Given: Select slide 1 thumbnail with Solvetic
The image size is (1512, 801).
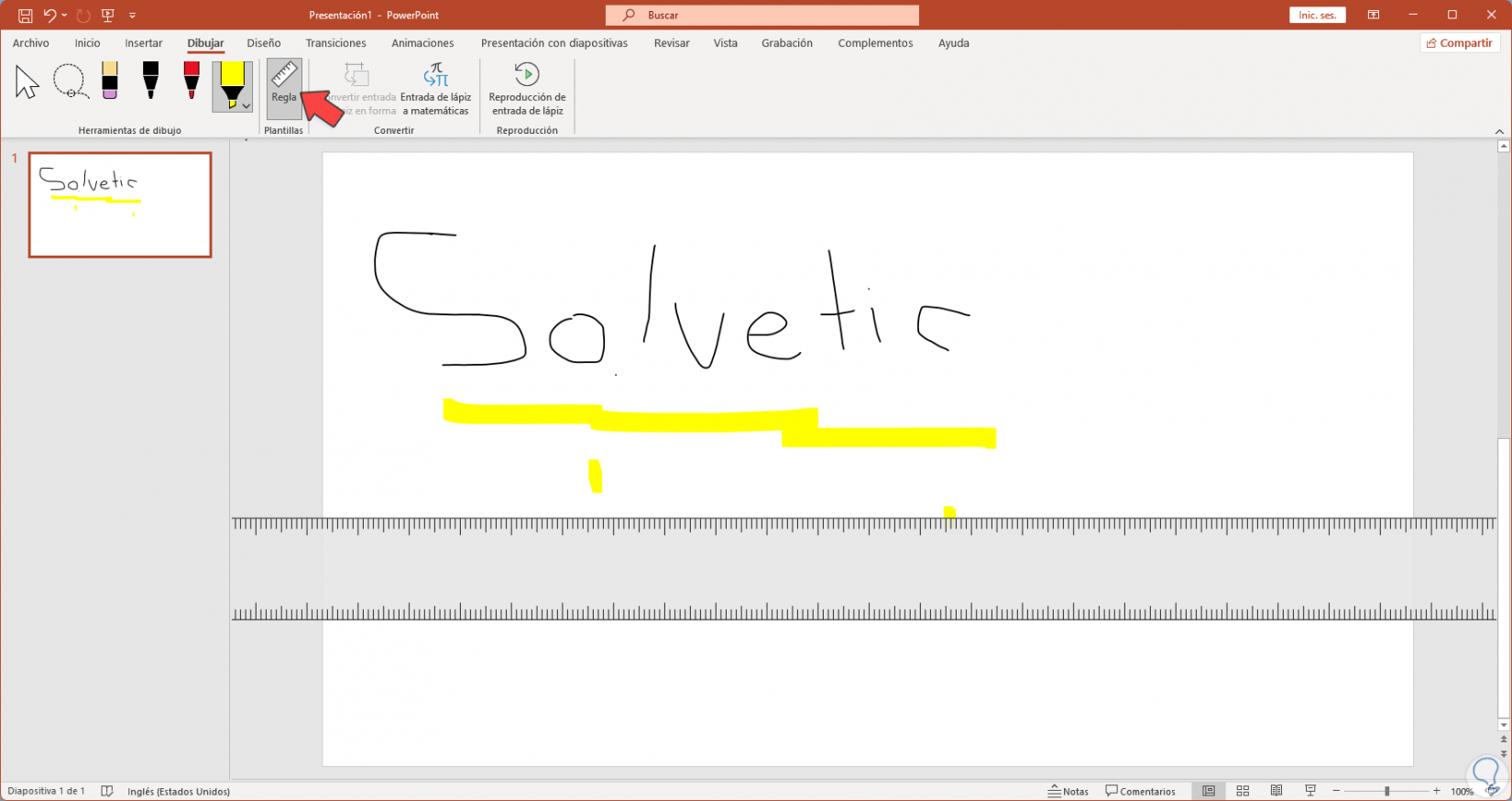Looking at the screenshot, I should [120, 204].
